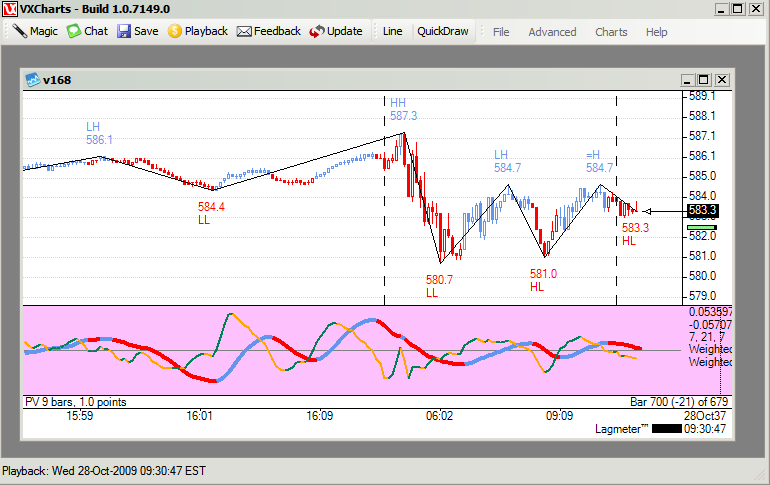Viewport: 770px width, 485px height.
Task: Open the Help menu
Action: coord(656,32)
